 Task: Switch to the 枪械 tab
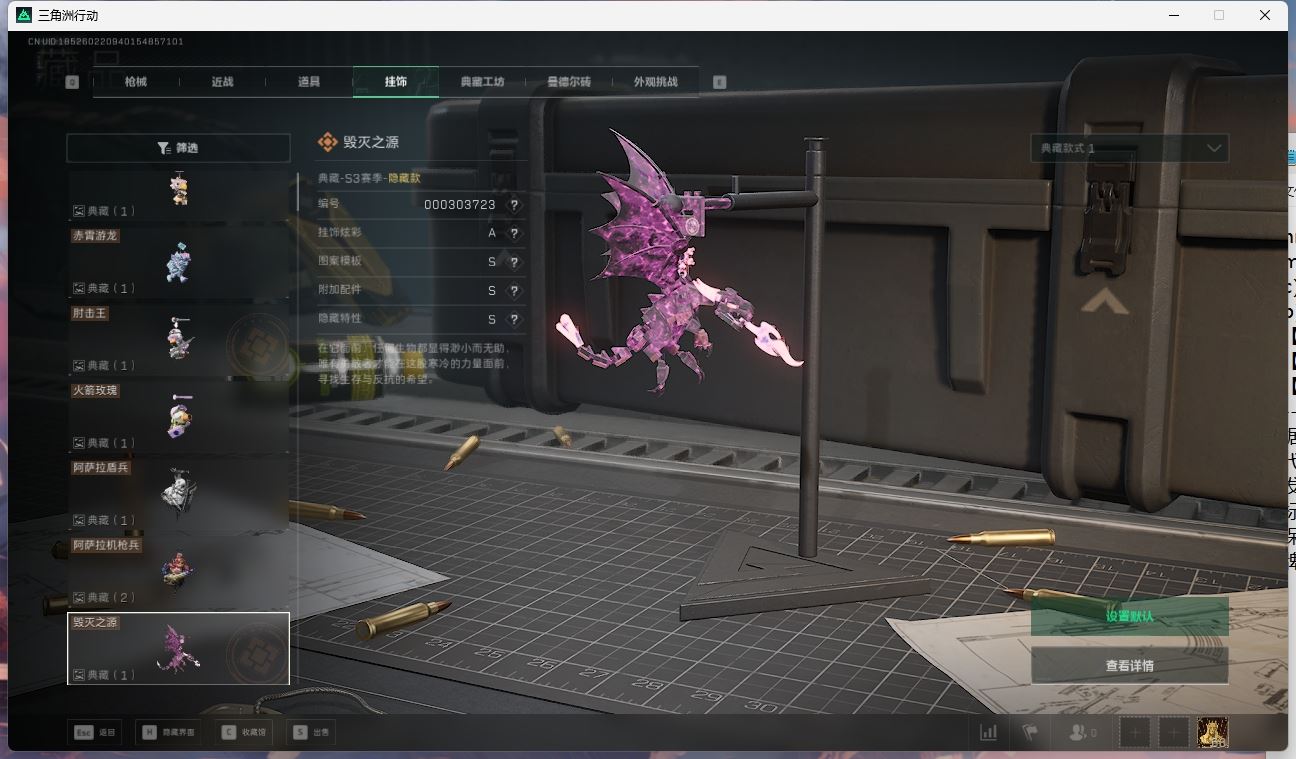click(x=136, y=82)
